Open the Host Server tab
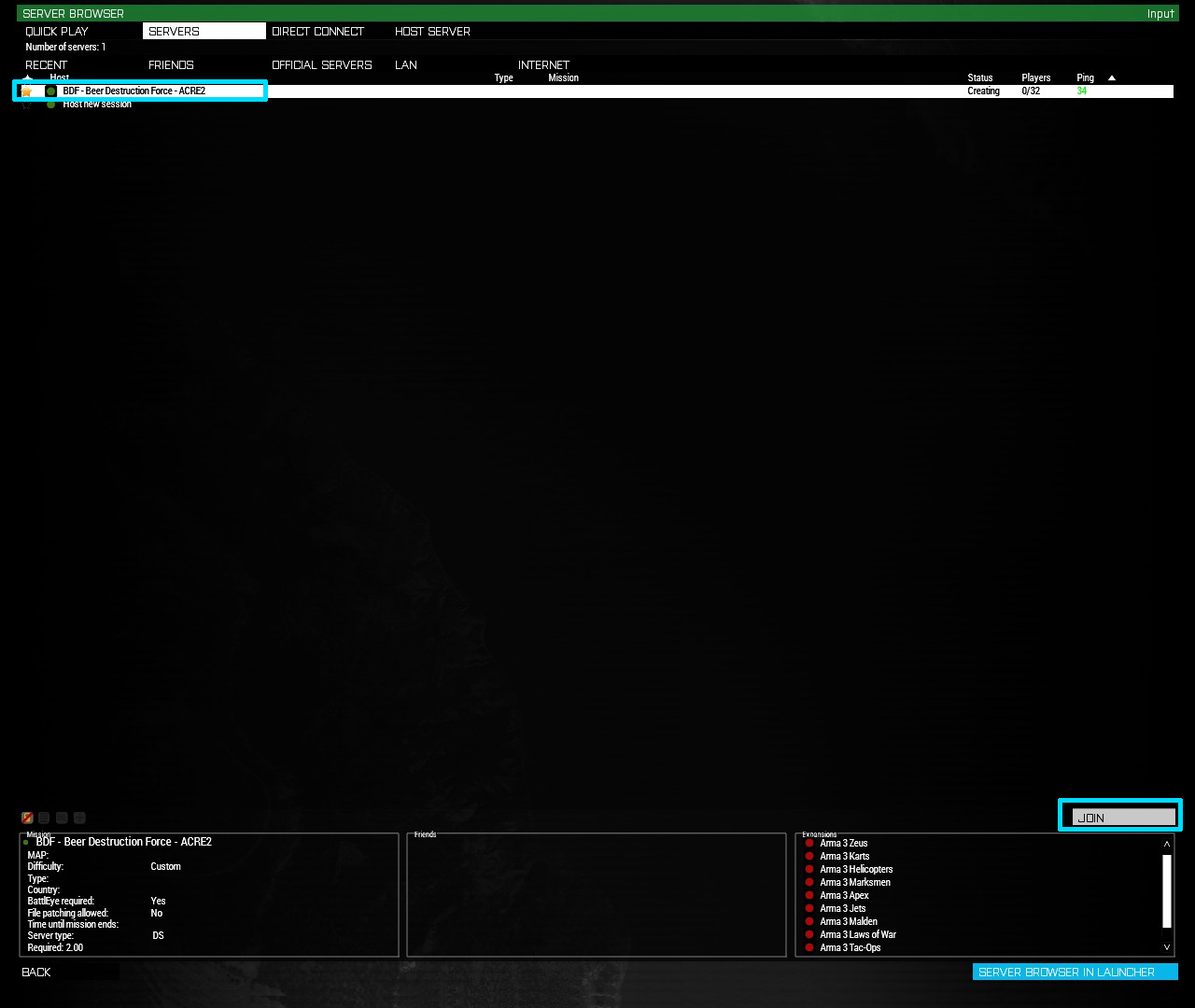Image resolution: width=1195 pixels, height=1008 pixels. [432, 32]
